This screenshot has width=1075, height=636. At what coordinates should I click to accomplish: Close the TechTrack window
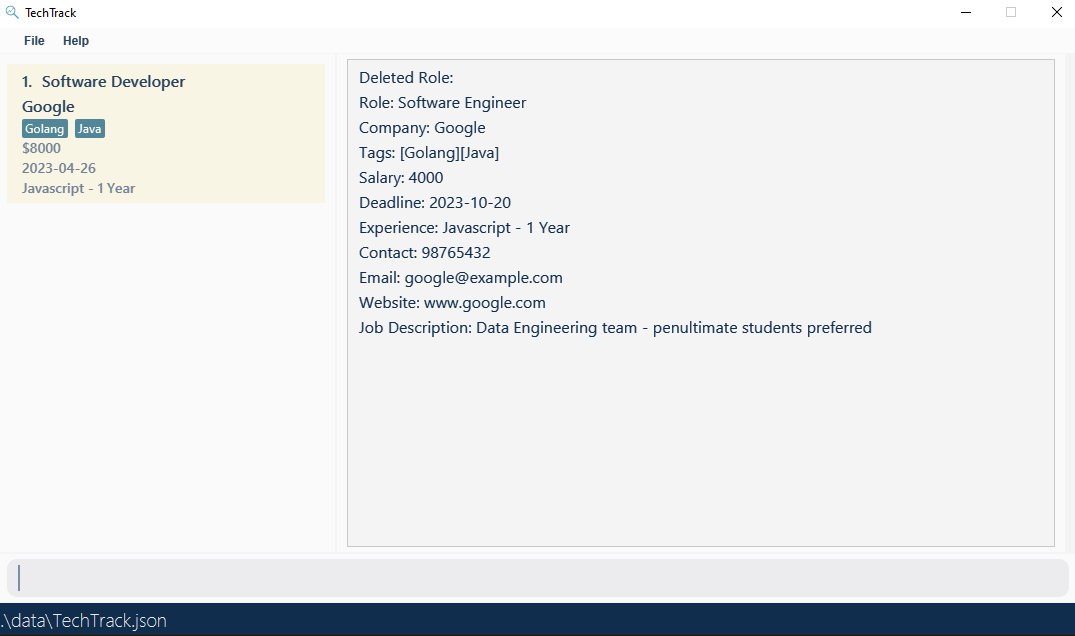point(1056,12)
